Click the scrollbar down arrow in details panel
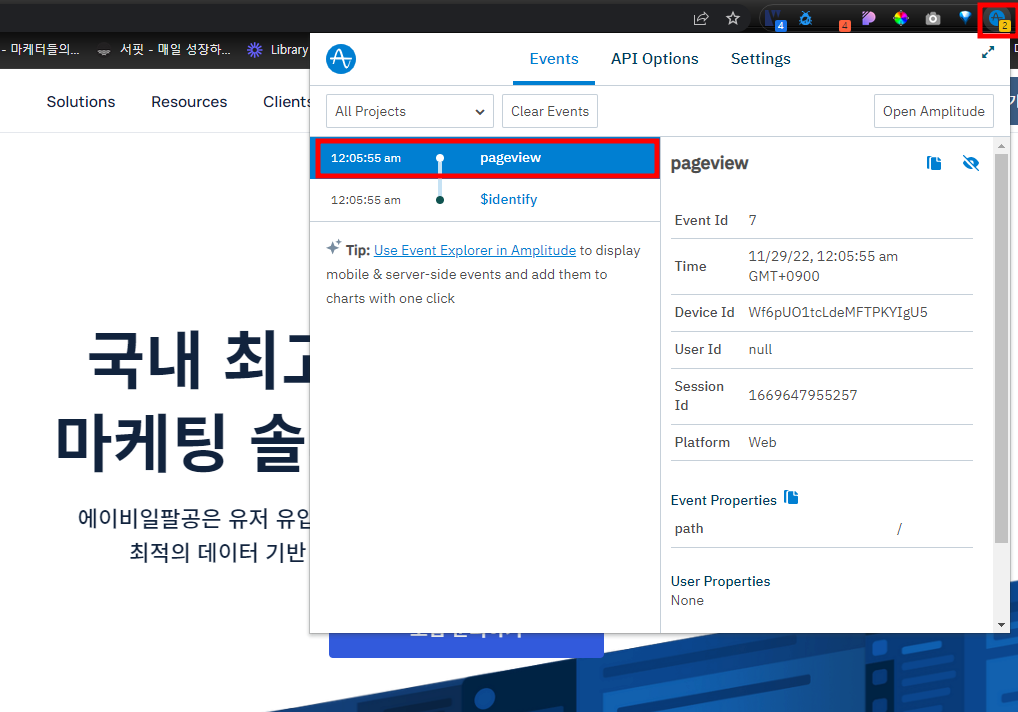This screenshot has width=1018, height=712. [1001, 625]
